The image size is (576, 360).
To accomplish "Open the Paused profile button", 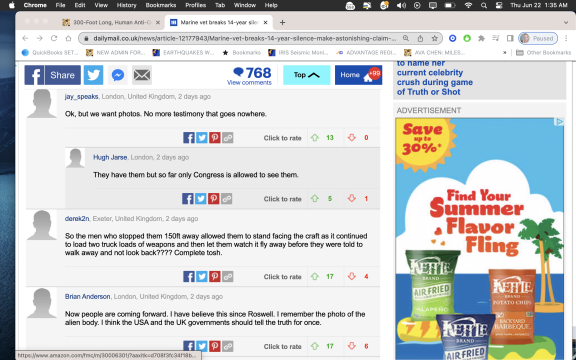I will pyautogui.click(x=538, y=38).
